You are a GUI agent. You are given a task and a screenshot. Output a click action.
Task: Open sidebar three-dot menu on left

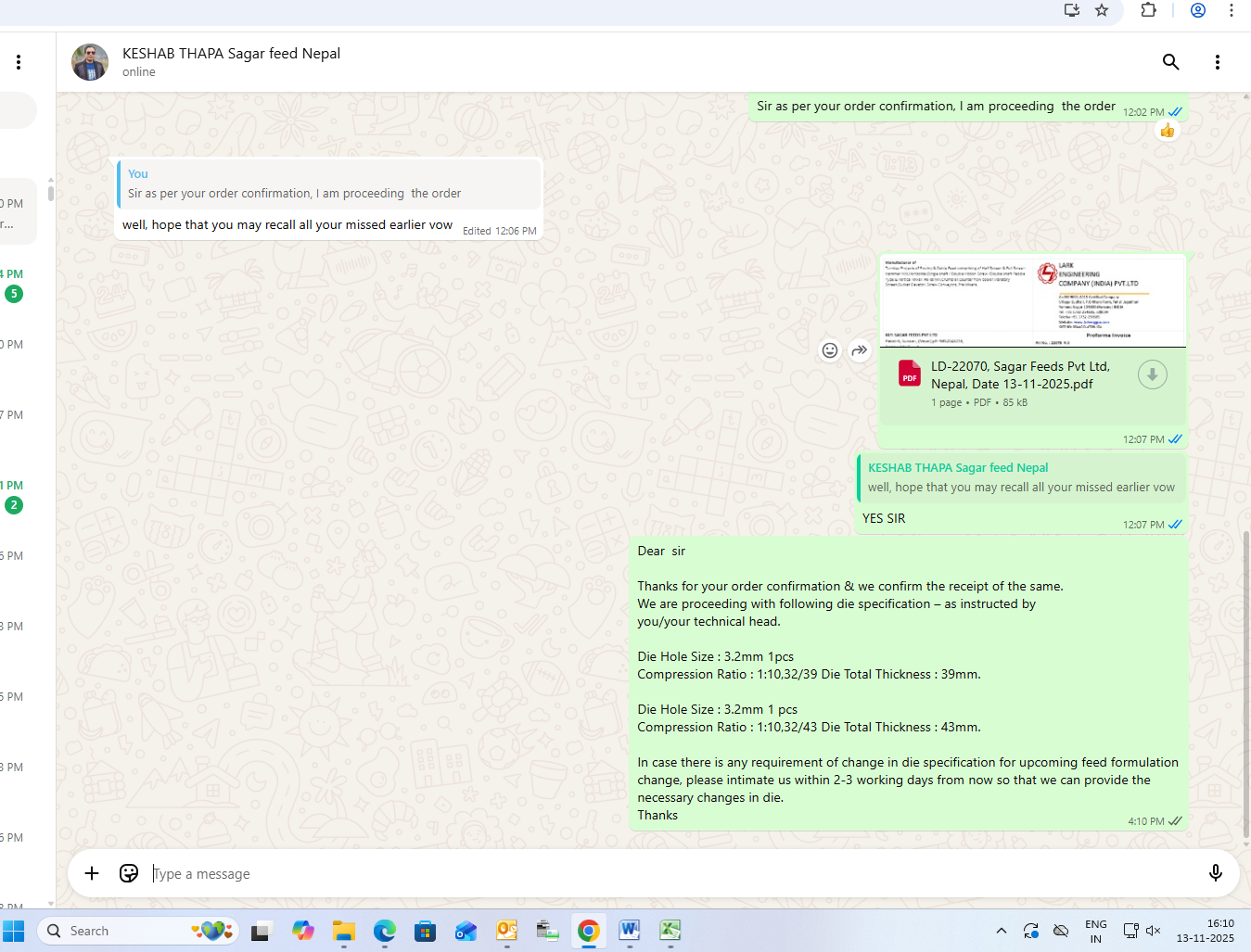19,62
